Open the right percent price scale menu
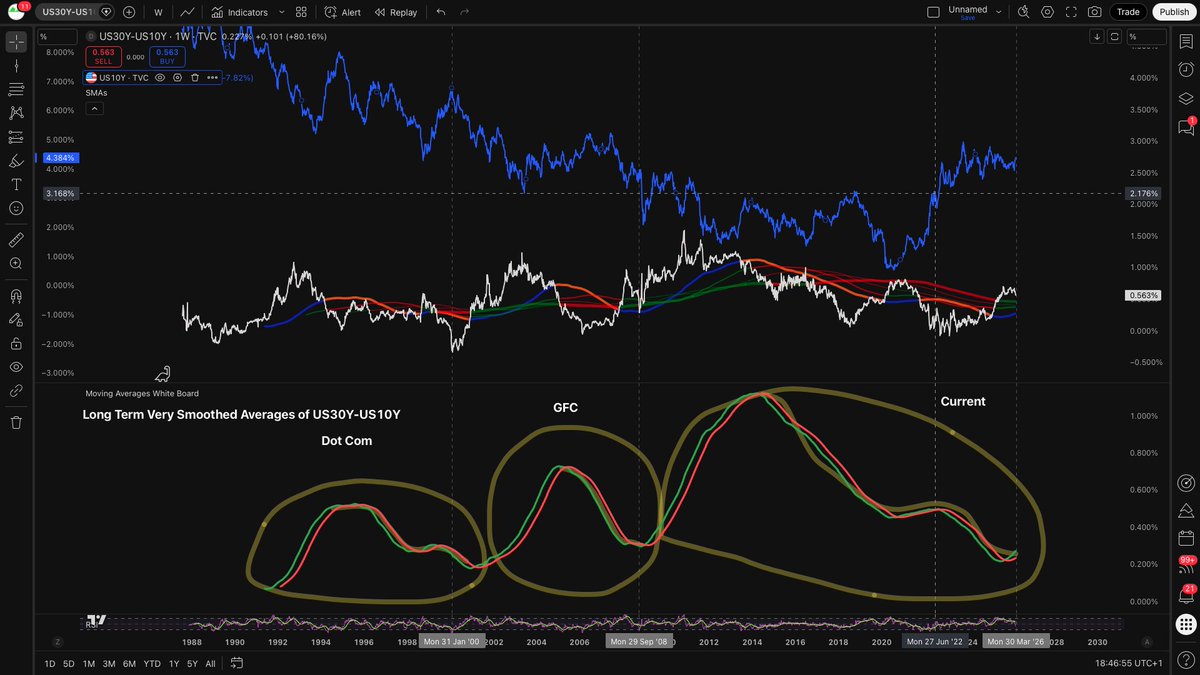 coord(1145,37)
